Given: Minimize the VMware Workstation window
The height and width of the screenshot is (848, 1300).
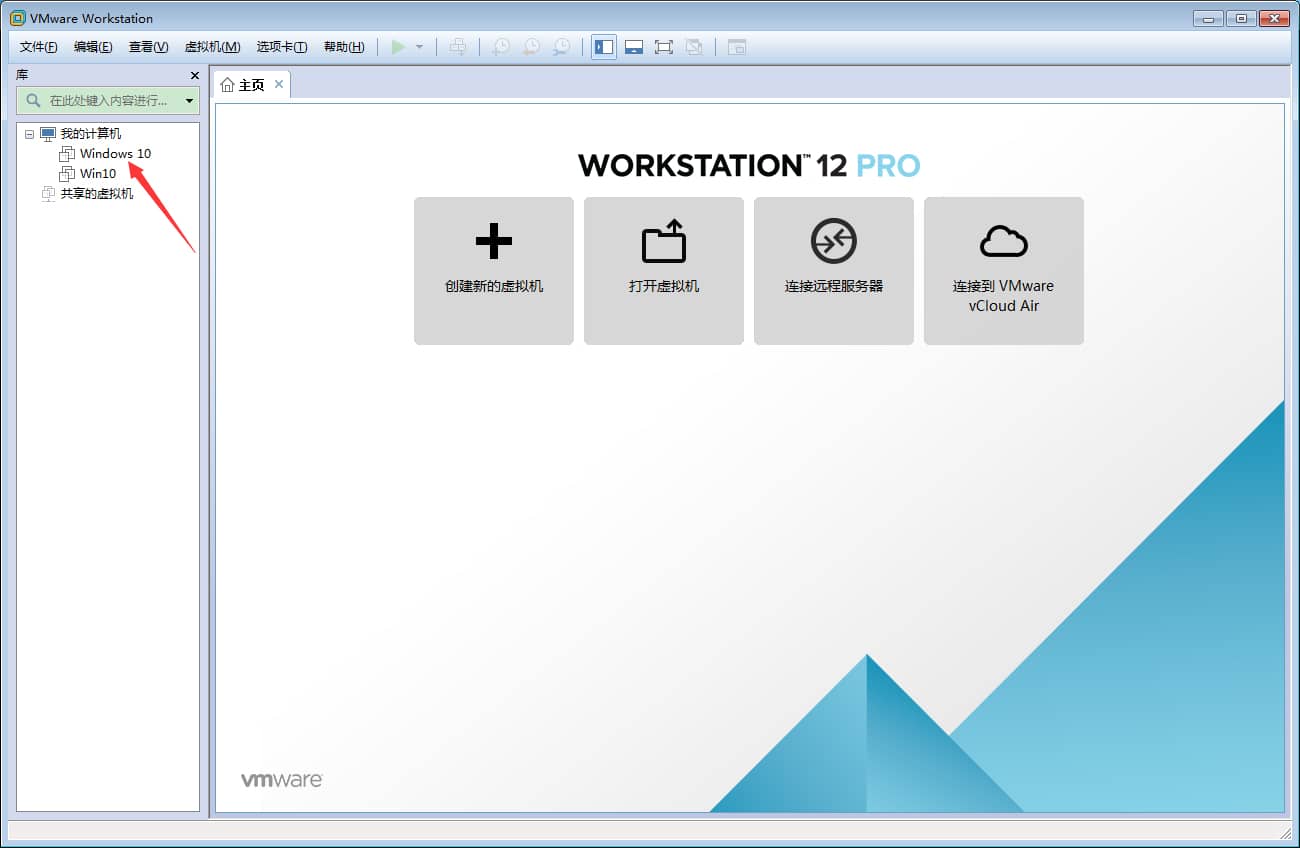Looking at the screenshot, I should [1207, 18].
